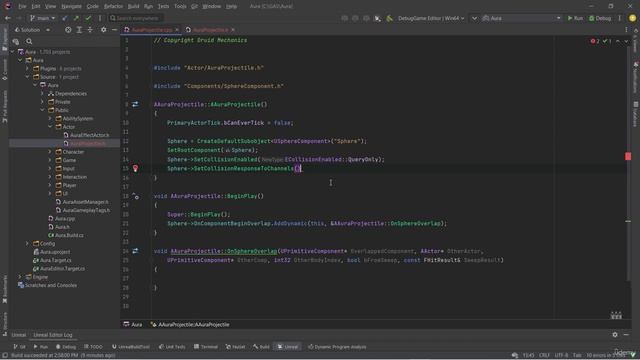Expand the Character folder
Viewport: 640px width, 360px height.
pyautogui.click(x=50, y=152)
